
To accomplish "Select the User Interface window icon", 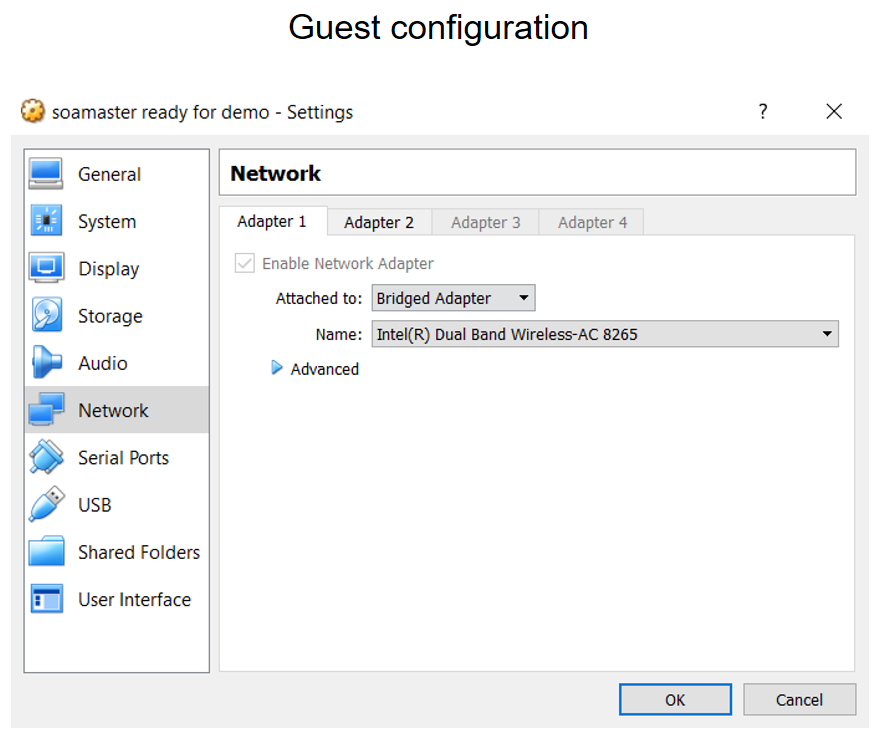I will pyautogui.click(x=46, y=599).
